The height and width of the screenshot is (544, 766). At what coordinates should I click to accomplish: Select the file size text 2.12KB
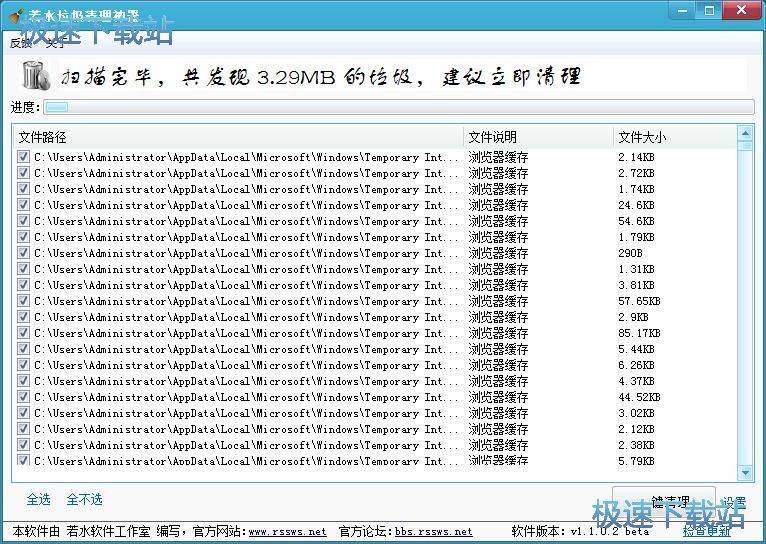click(636, 429)
